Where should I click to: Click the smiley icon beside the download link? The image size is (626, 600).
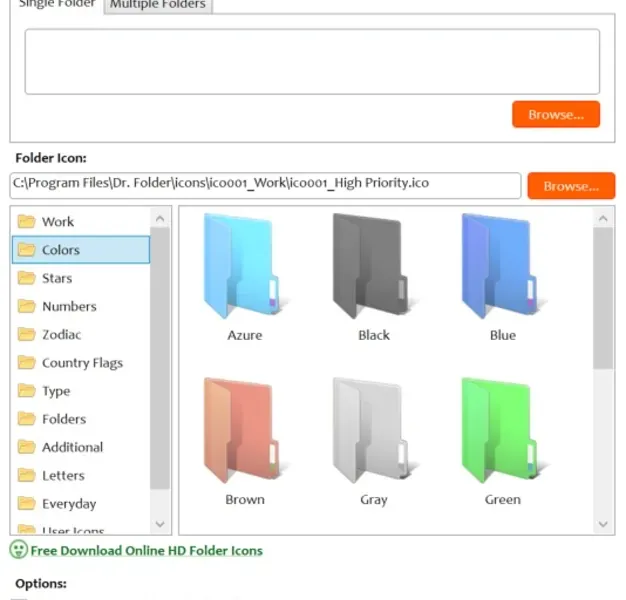18,550
